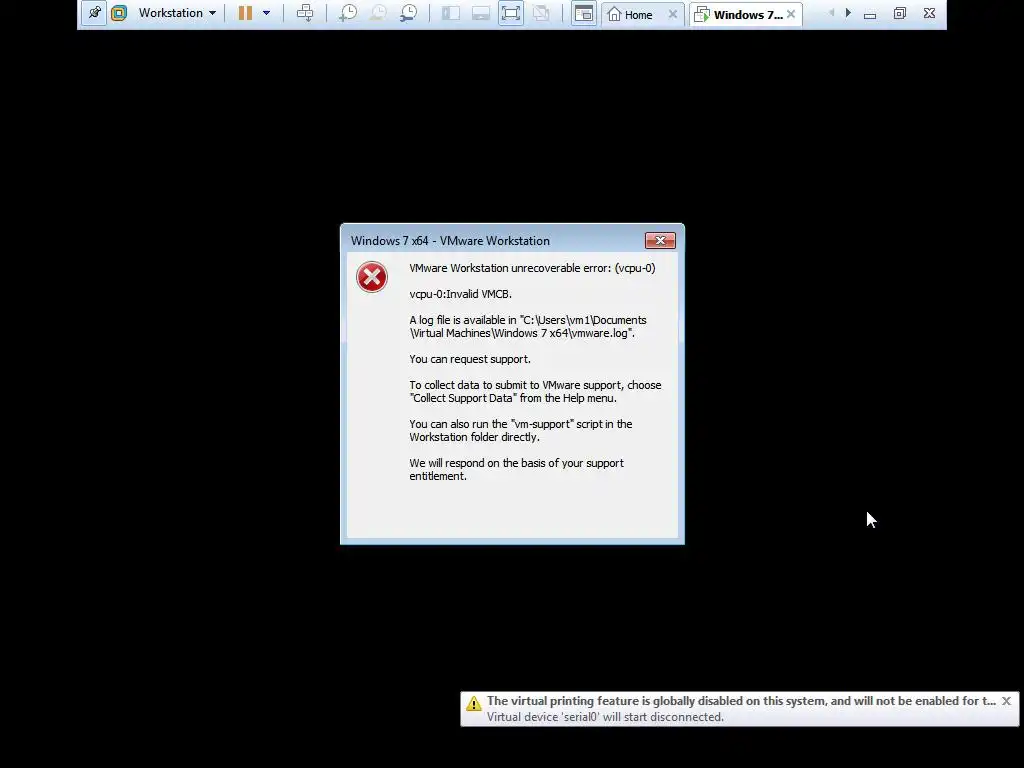Click the 'vm-support' script instruction text
This screenshot has width=1024, height=768.
(x=520, y=430)
